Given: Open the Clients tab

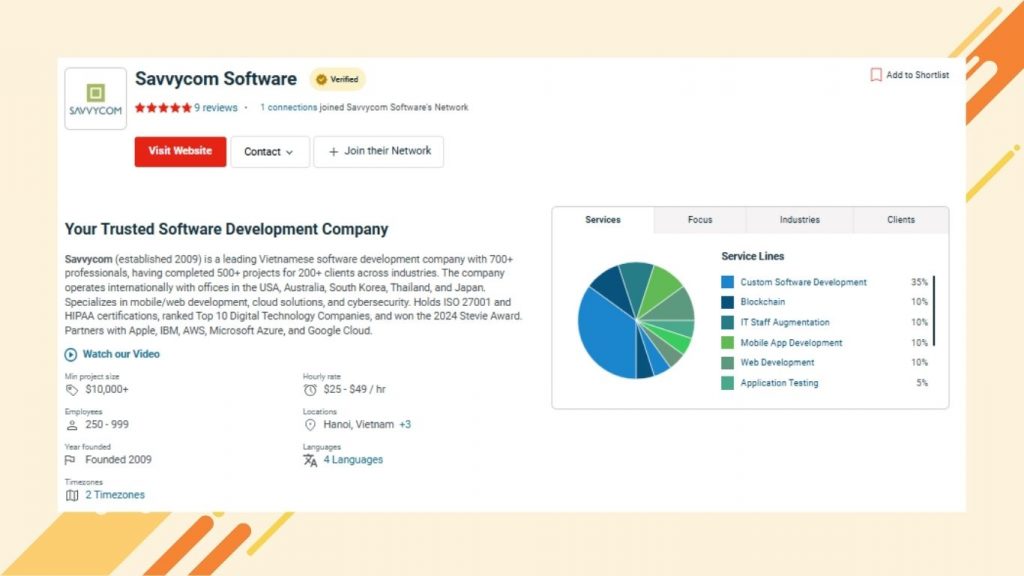Looking at the screenshot, I should 900,219.
